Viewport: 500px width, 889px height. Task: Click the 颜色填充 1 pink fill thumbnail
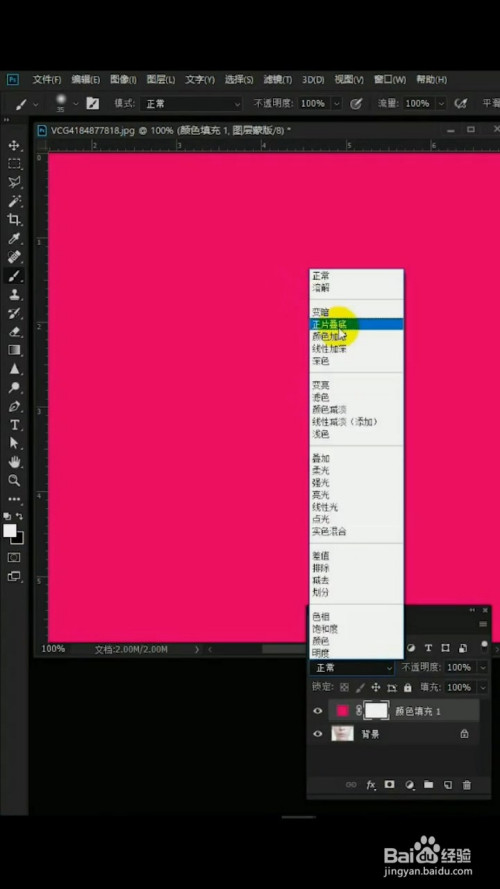pos(342,711)
